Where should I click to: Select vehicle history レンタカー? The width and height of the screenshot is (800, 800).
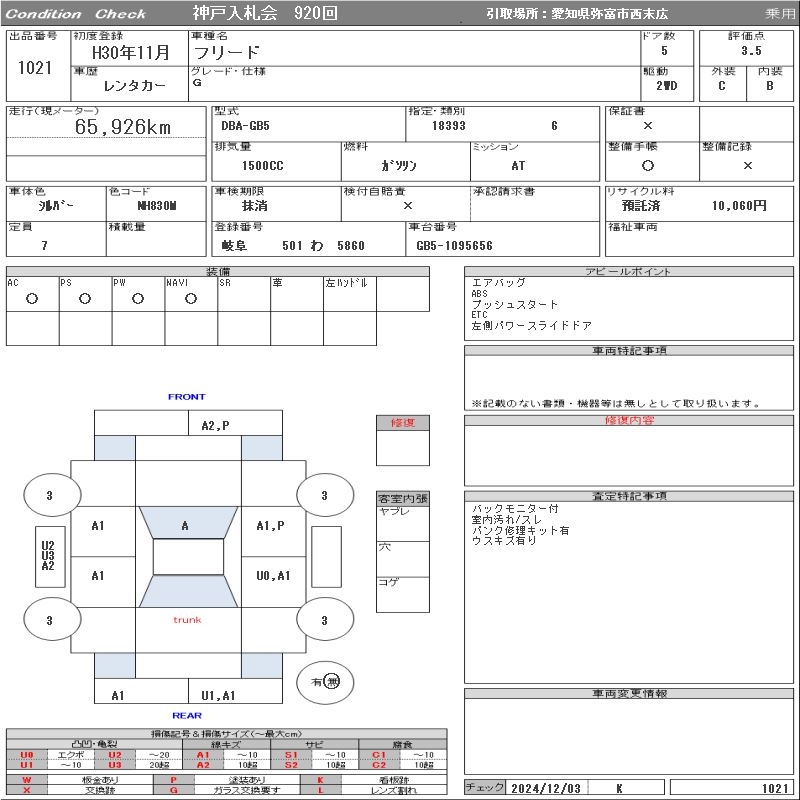(x=134, y=86)
